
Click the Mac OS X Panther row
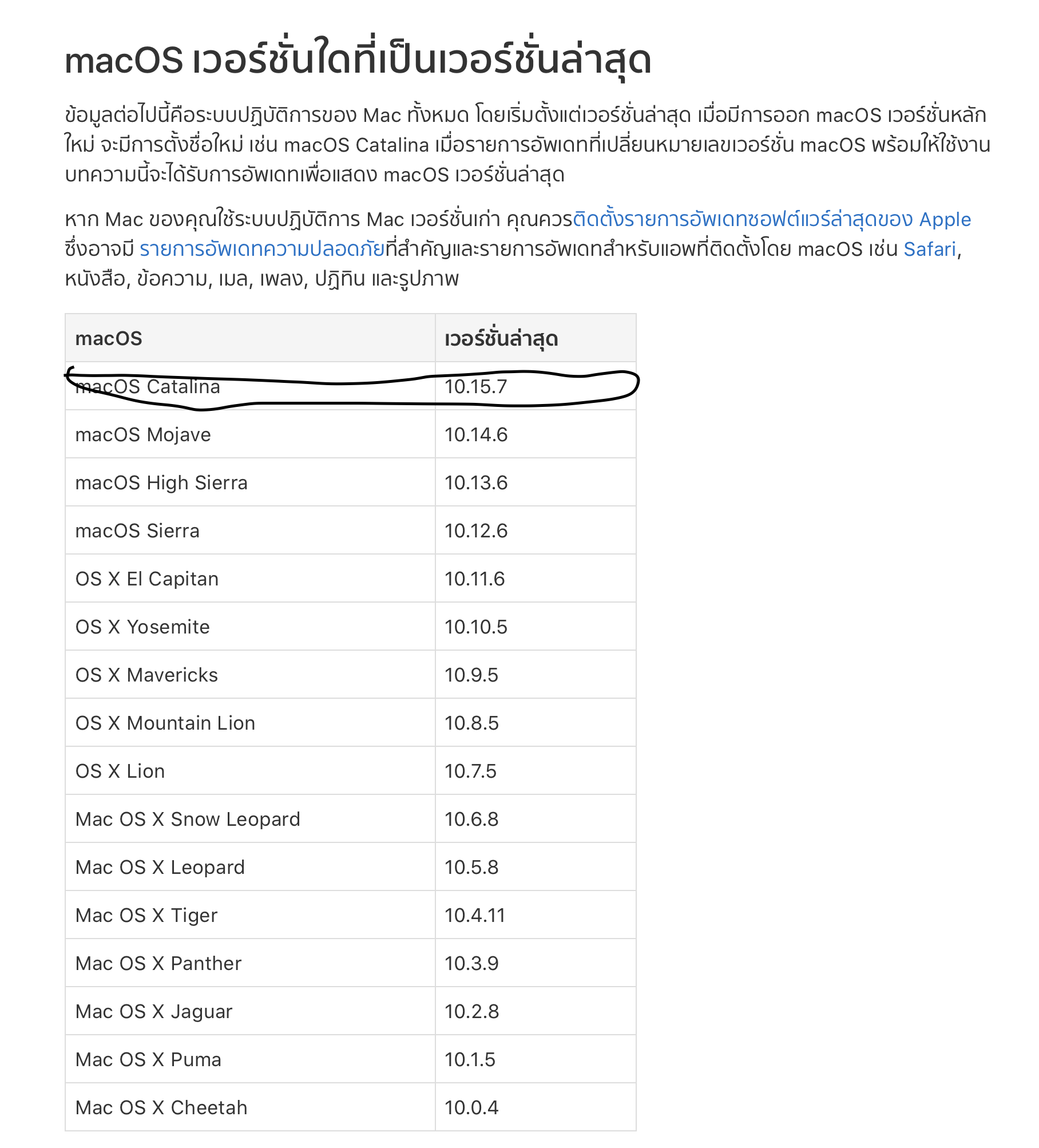click(350, 963)
